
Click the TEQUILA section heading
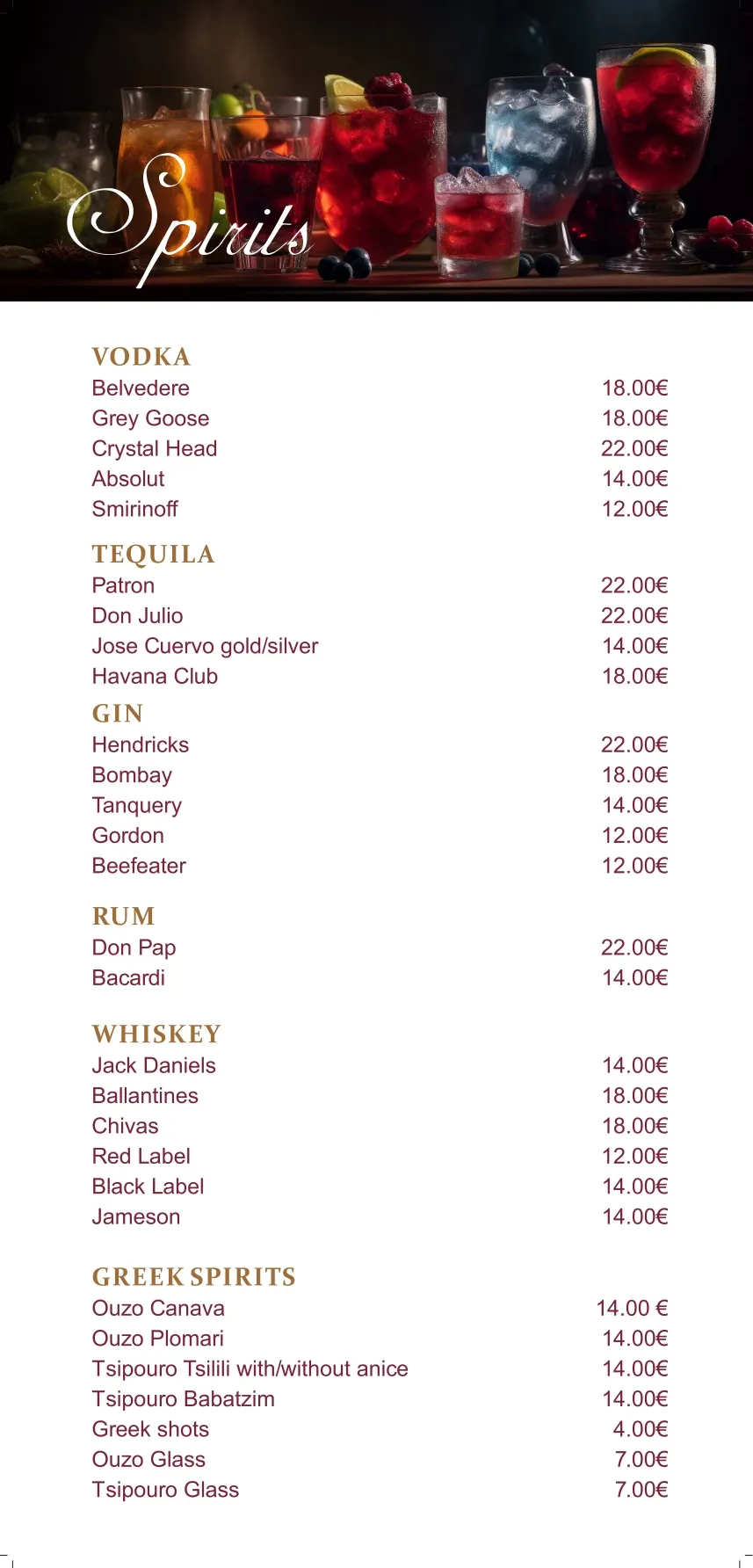coord(154,555)
